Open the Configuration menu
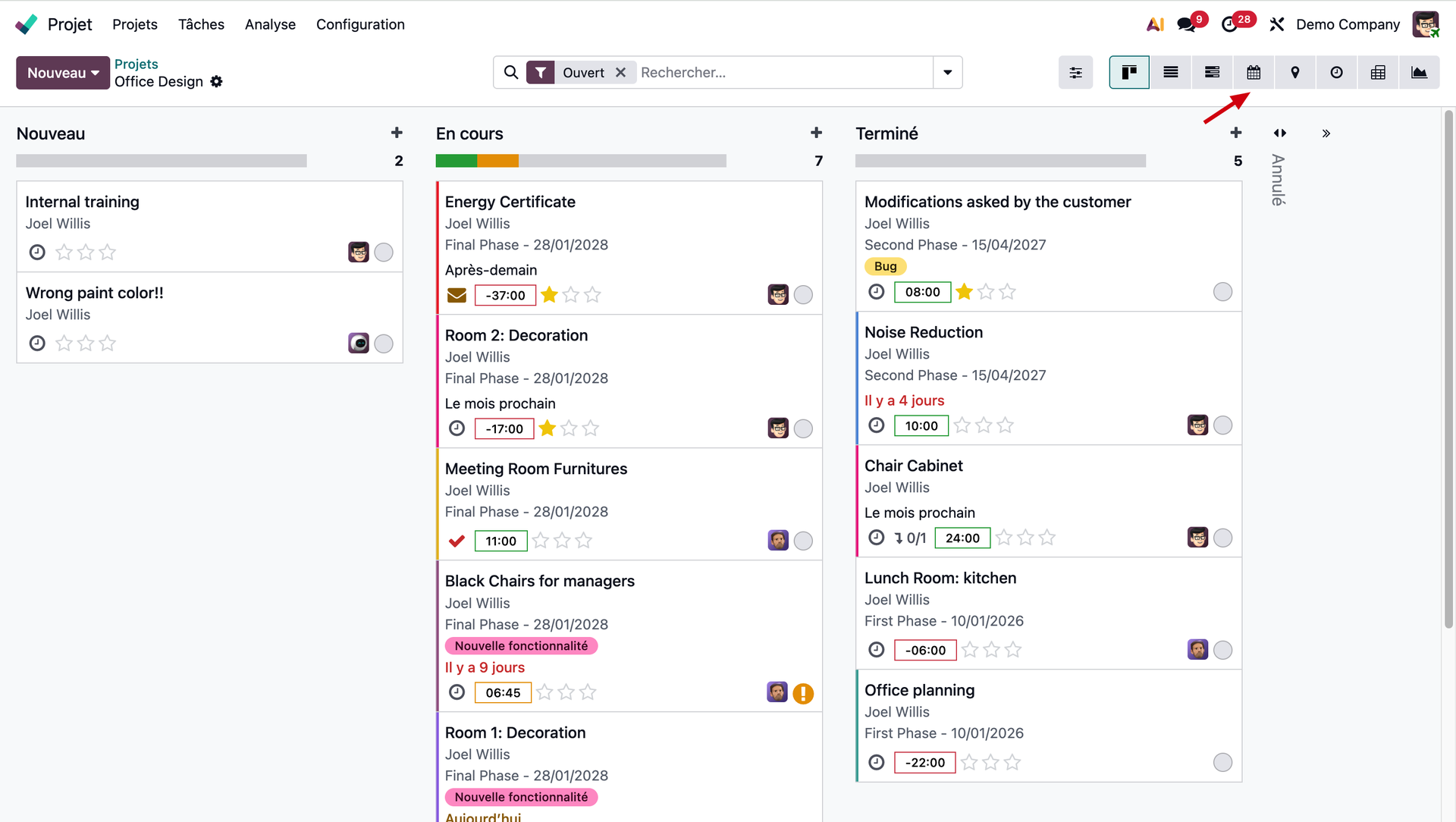This screenshot has width=1456, height=822. coord(360,24)
